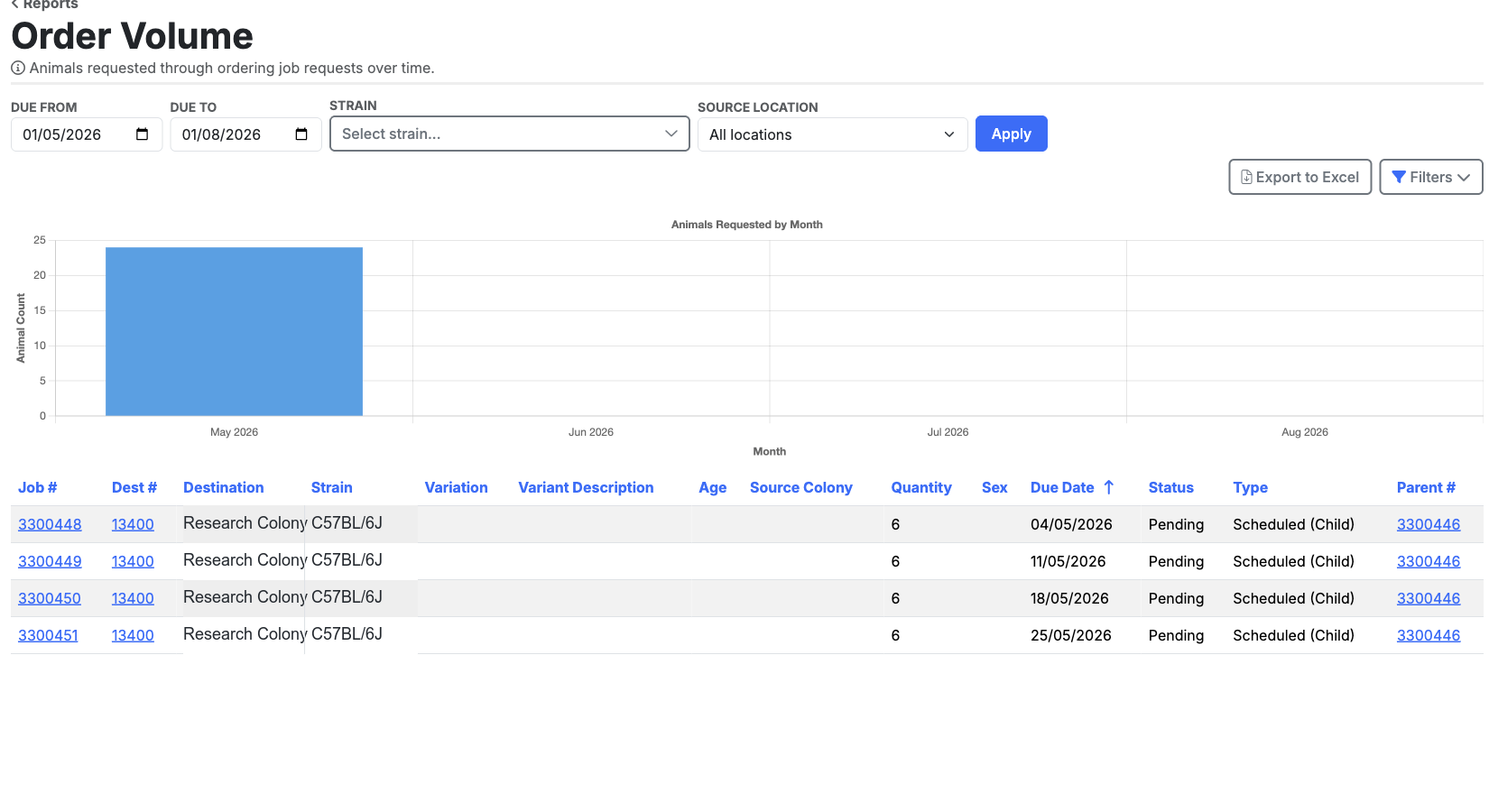
Task: Open job 3300448 link
Action: (x=50, y=524)
